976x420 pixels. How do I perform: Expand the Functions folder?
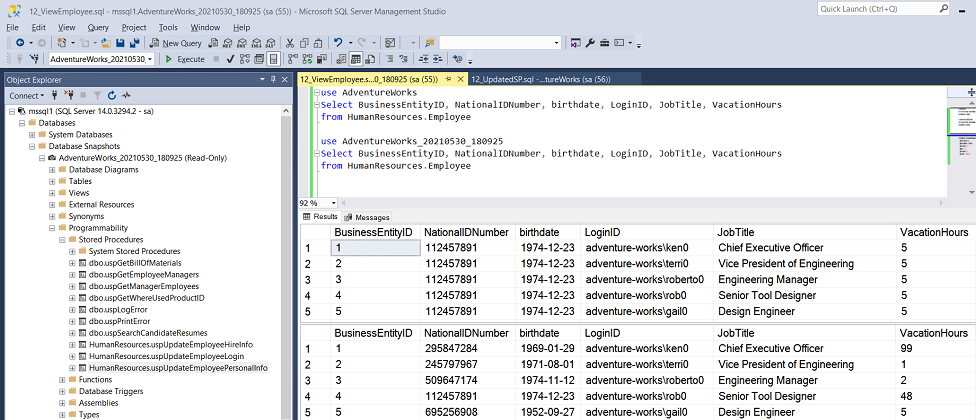click(62, 380)
